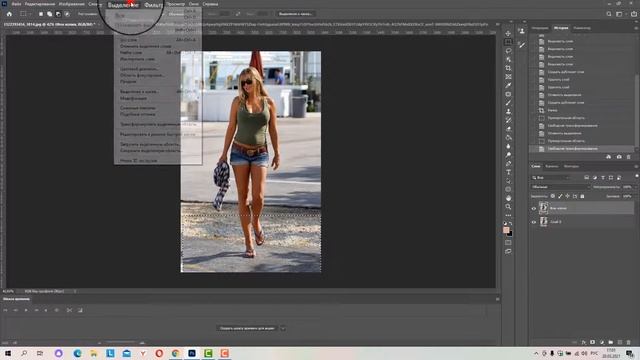Select the Rectangular Marquee tool in toolbar

coord(508,42)
